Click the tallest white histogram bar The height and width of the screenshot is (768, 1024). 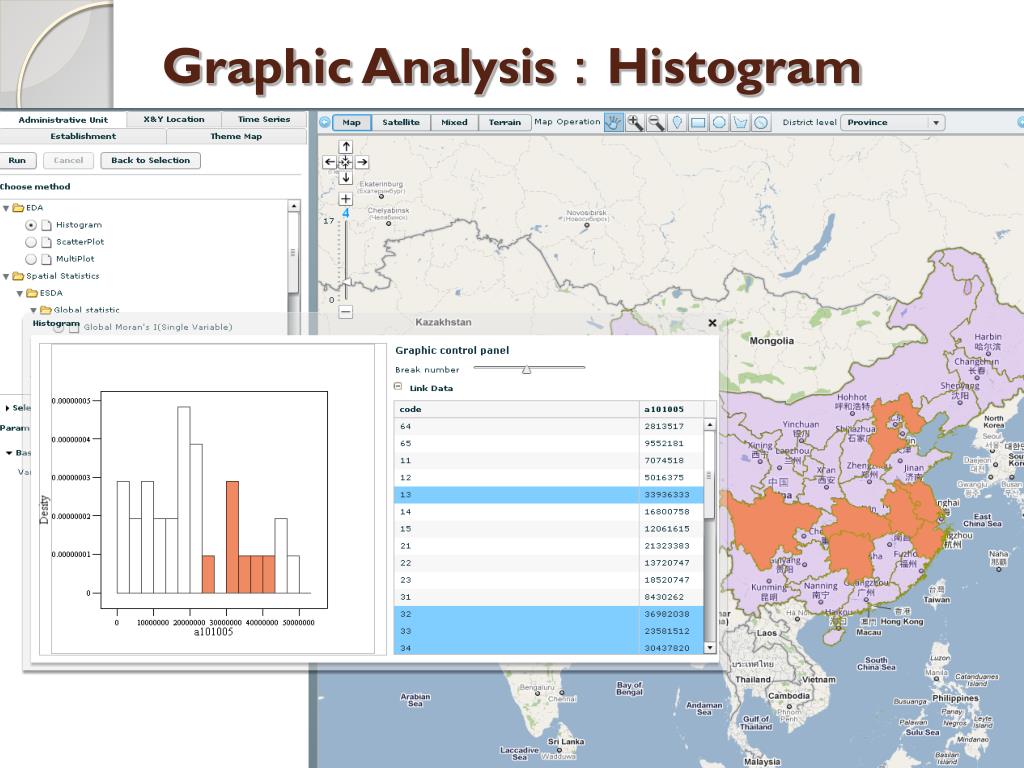(184, 500)
